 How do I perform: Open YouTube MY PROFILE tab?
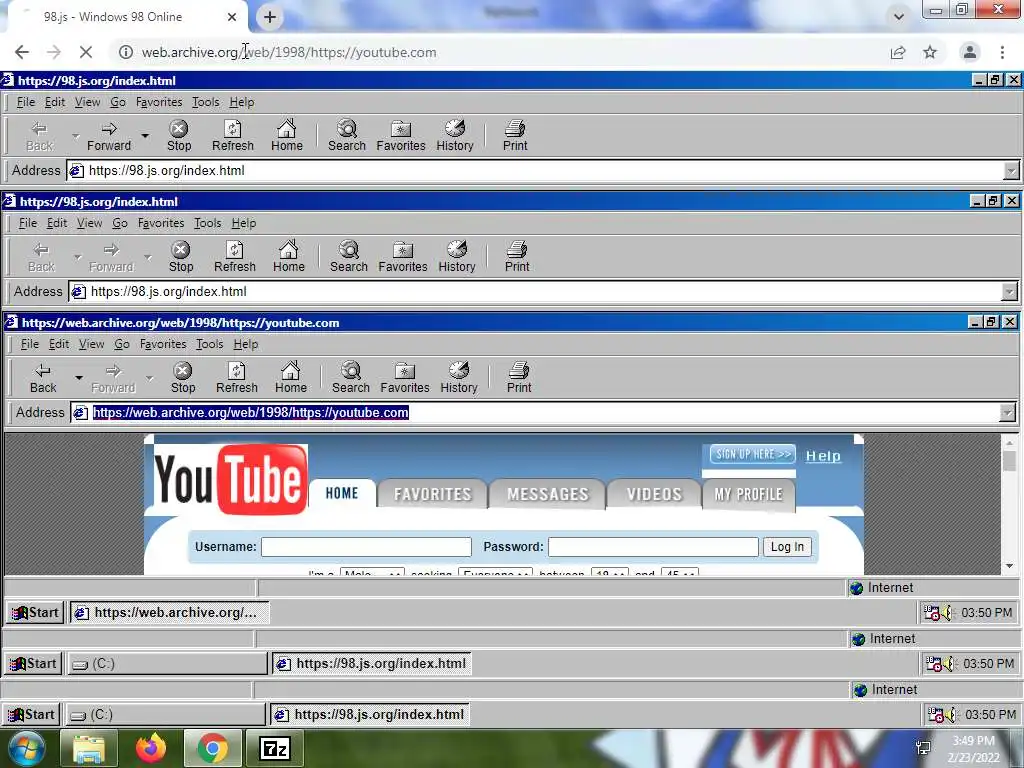[x=748, y=494]
